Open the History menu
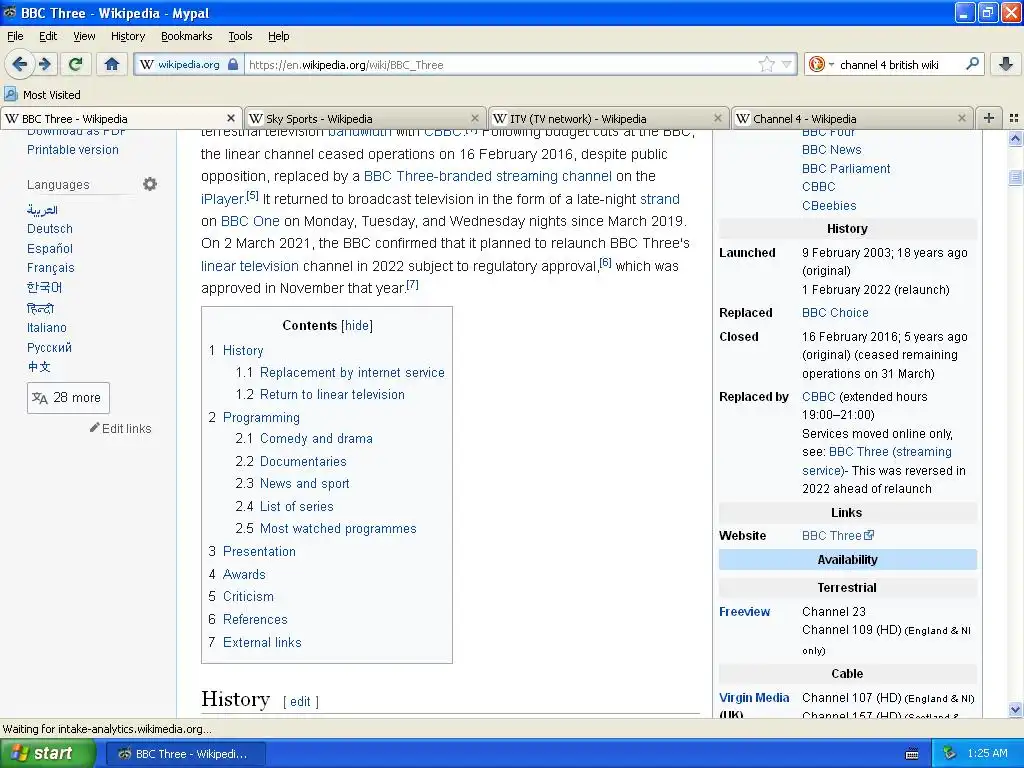 [x=127, y=36]
